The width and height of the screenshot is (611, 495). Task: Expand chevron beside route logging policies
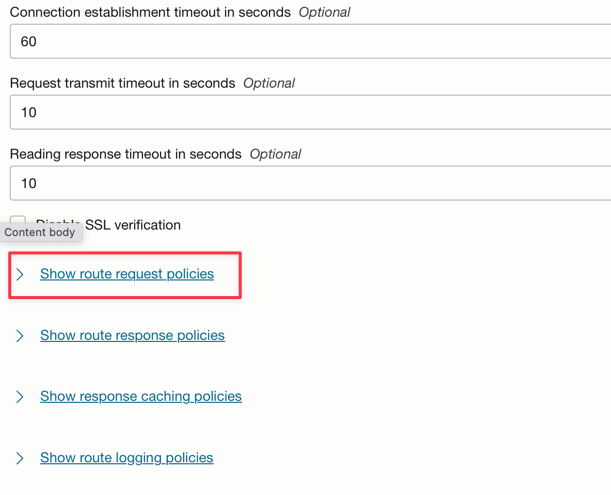[20, 458]
